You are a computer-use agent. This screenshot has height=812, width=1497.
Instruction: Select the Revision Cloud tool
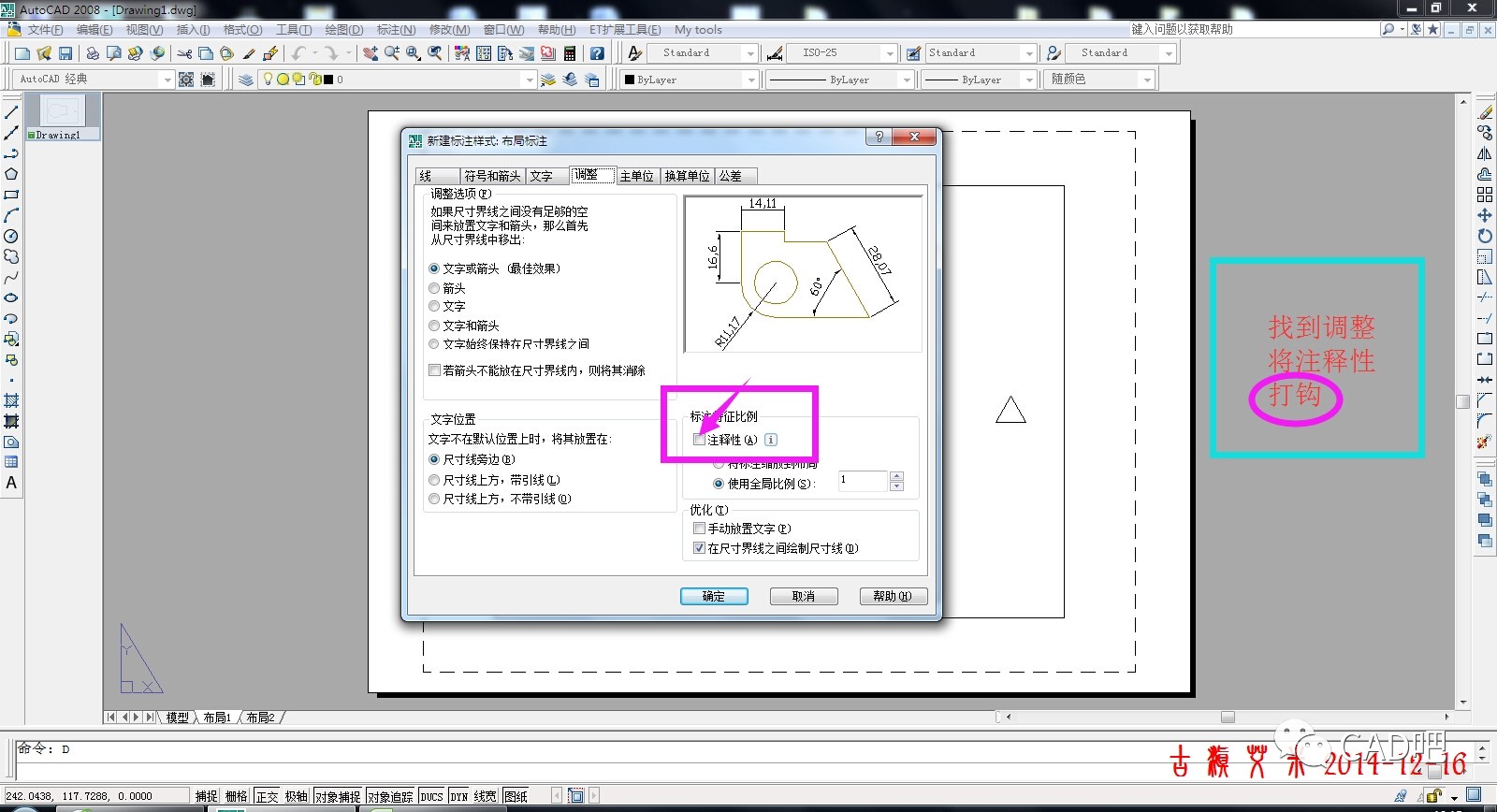tap(11, 256)
